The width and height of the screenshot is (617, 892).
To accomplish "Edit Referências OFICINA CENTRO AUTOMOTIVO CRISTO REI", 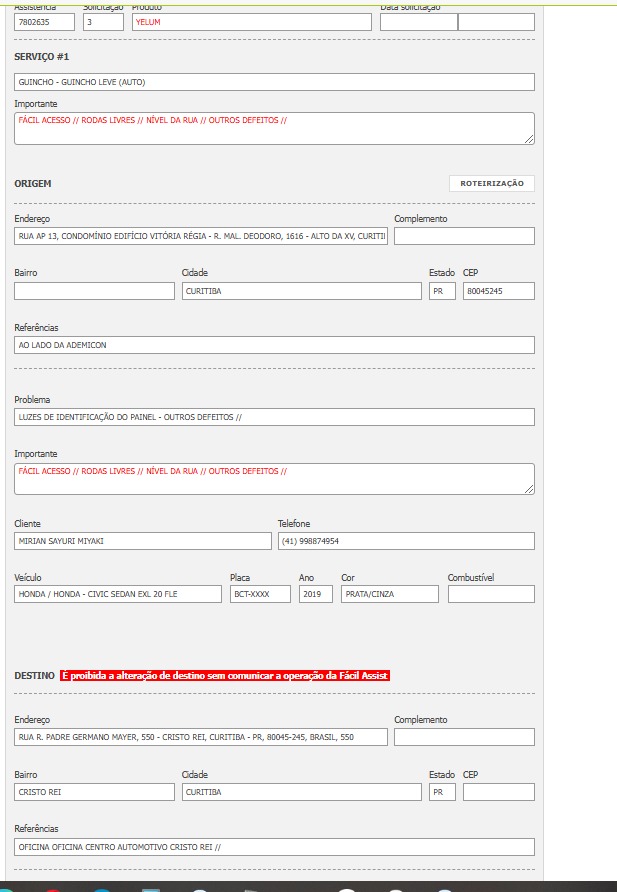I will point(274,846).
